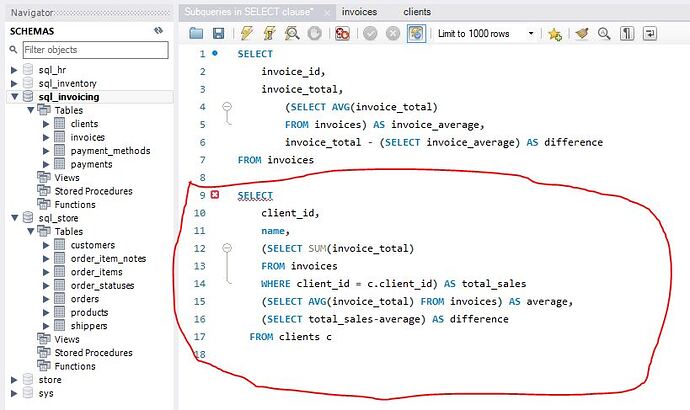Collapse Tables under sql_store

pyautogui.click(x=30, y=231)
